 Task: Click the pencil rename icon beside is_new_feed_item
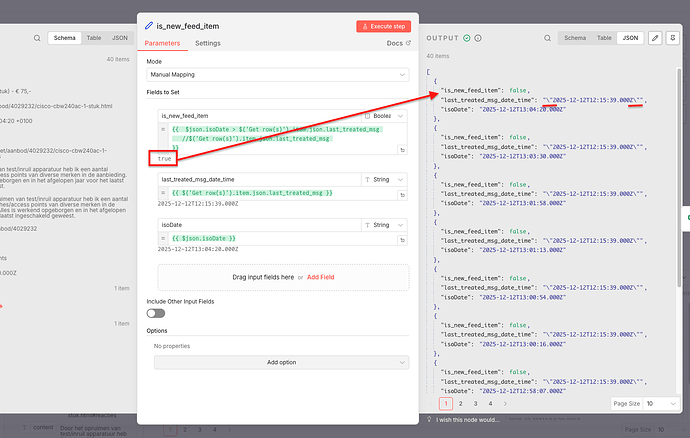click(149, 25)
